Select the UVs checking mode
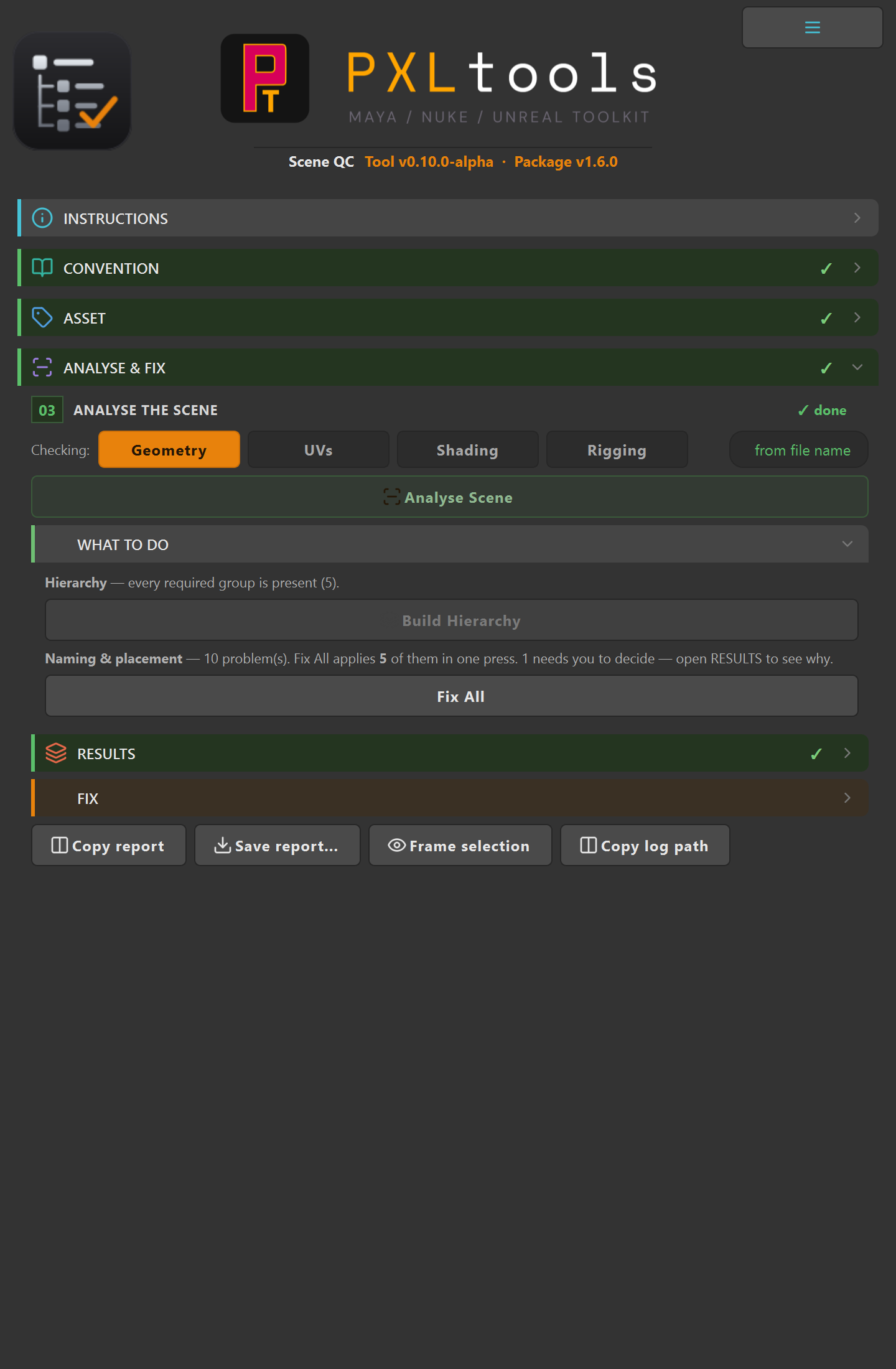Screen dimensions: 896x1369 pos(319,450)
